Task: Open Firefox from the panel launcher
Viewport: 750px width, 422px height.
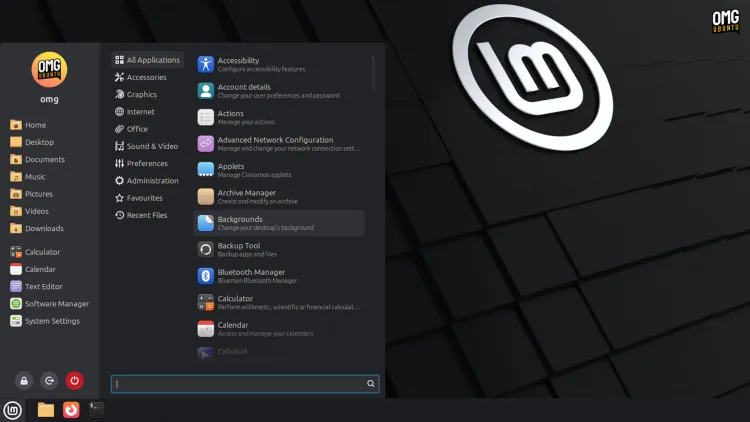Action: point(71,410)
